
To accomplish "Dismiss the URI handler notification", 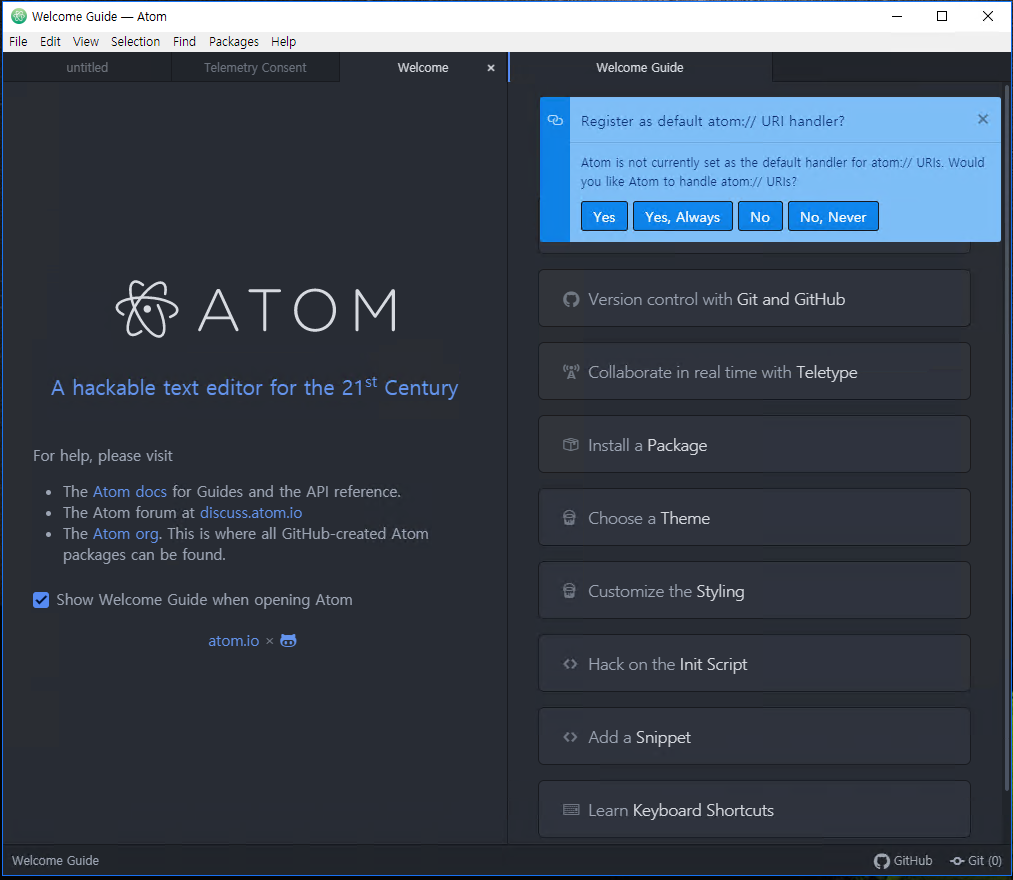I will tap(983, 119).
